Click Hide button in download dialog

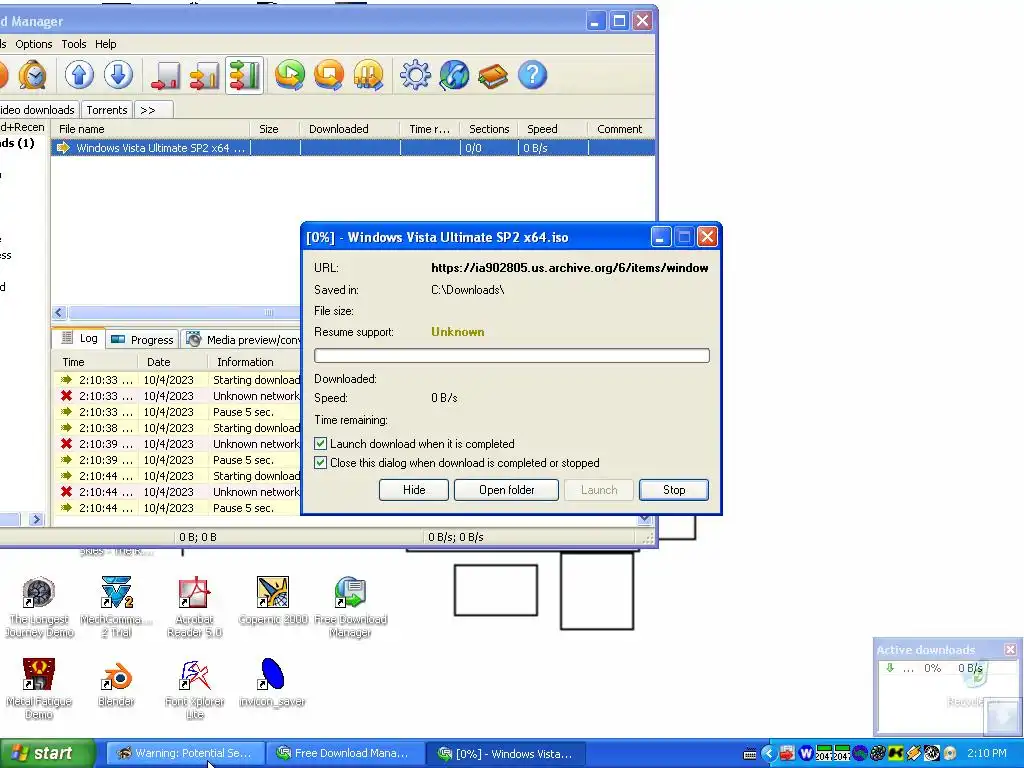coord(414,490)
